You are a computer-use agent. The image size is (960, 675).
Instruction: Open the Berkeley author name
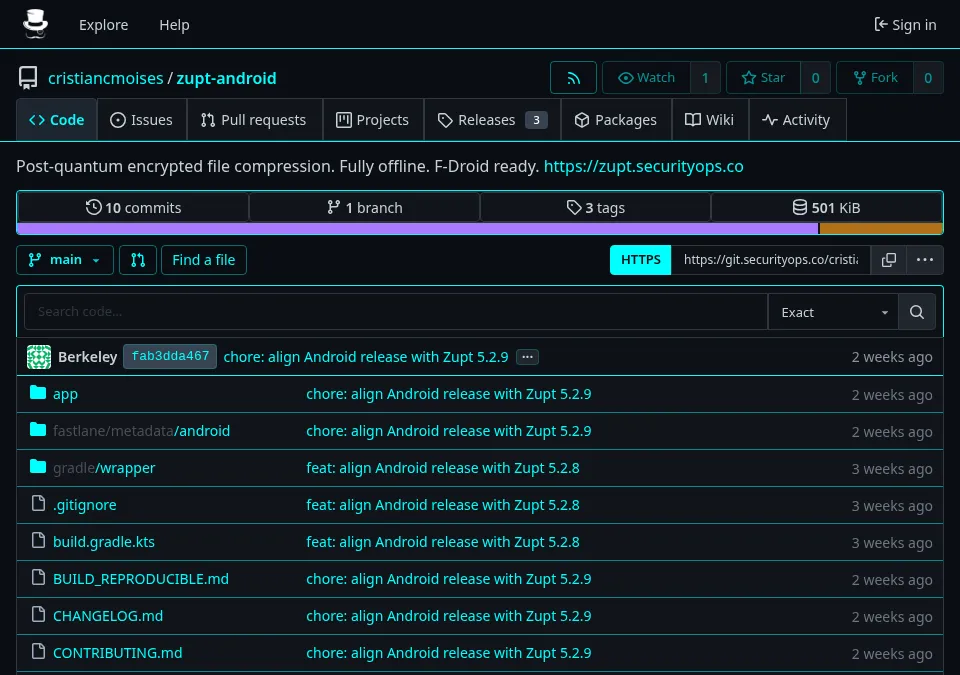pos(88,357)
